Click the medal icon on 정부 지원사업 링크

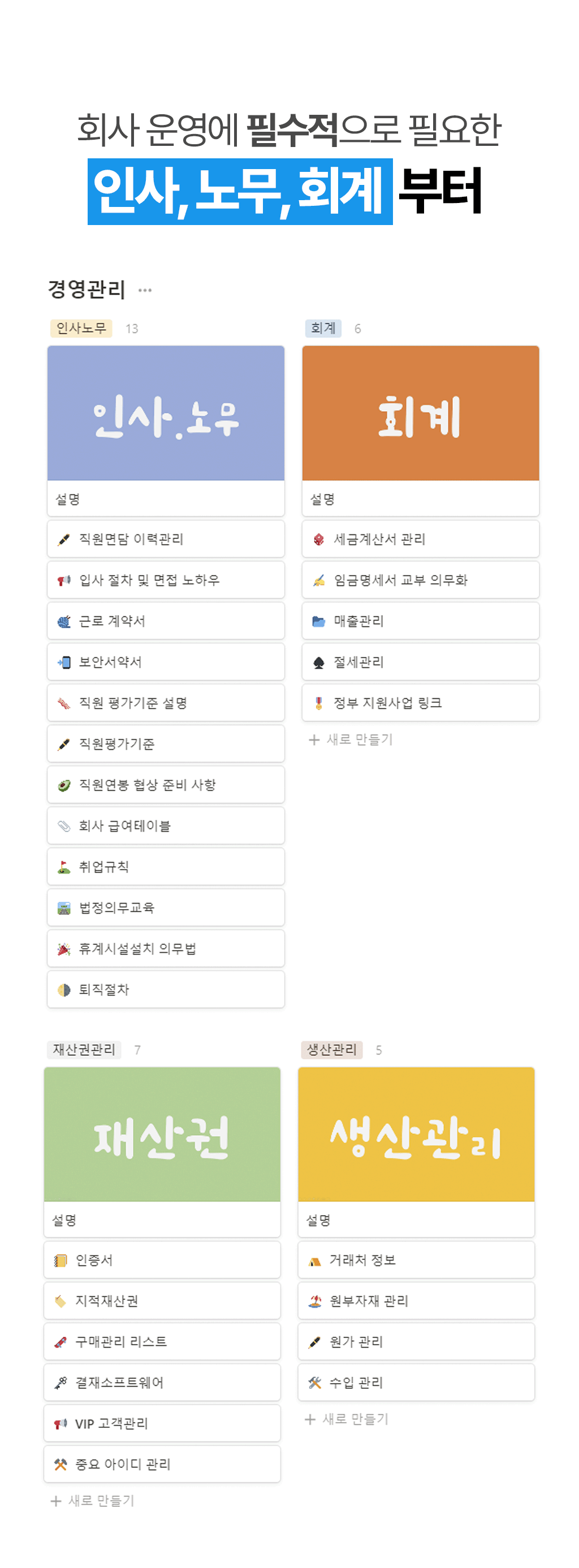coord(318,703)
